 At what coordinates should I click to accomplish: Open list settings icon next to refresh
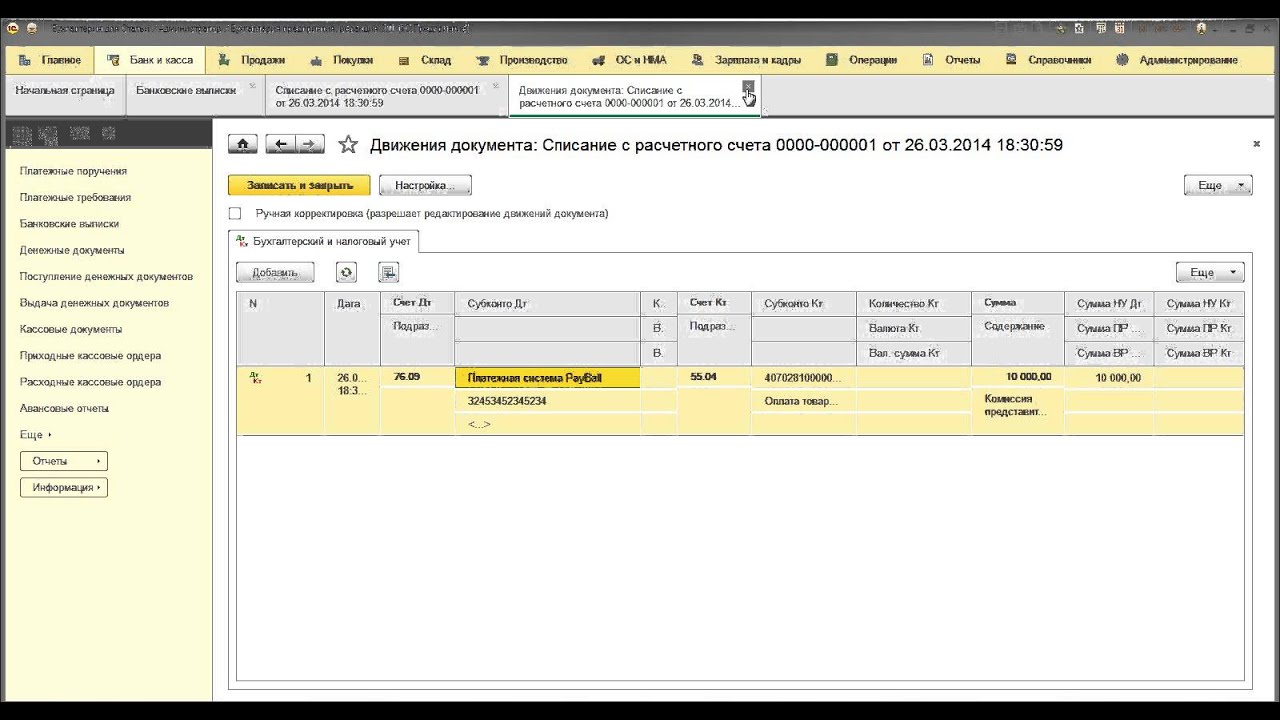point(388,272)
